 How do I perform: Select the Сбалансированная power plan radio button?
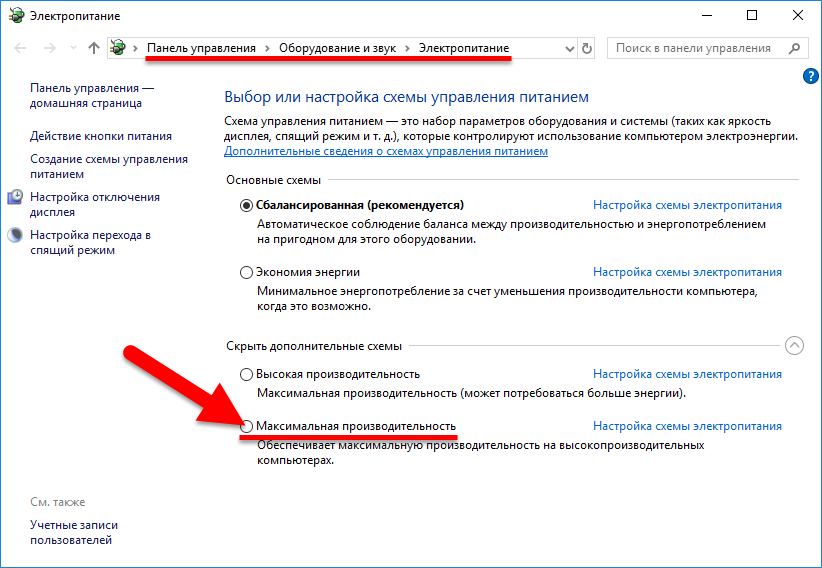pos(247,205)
